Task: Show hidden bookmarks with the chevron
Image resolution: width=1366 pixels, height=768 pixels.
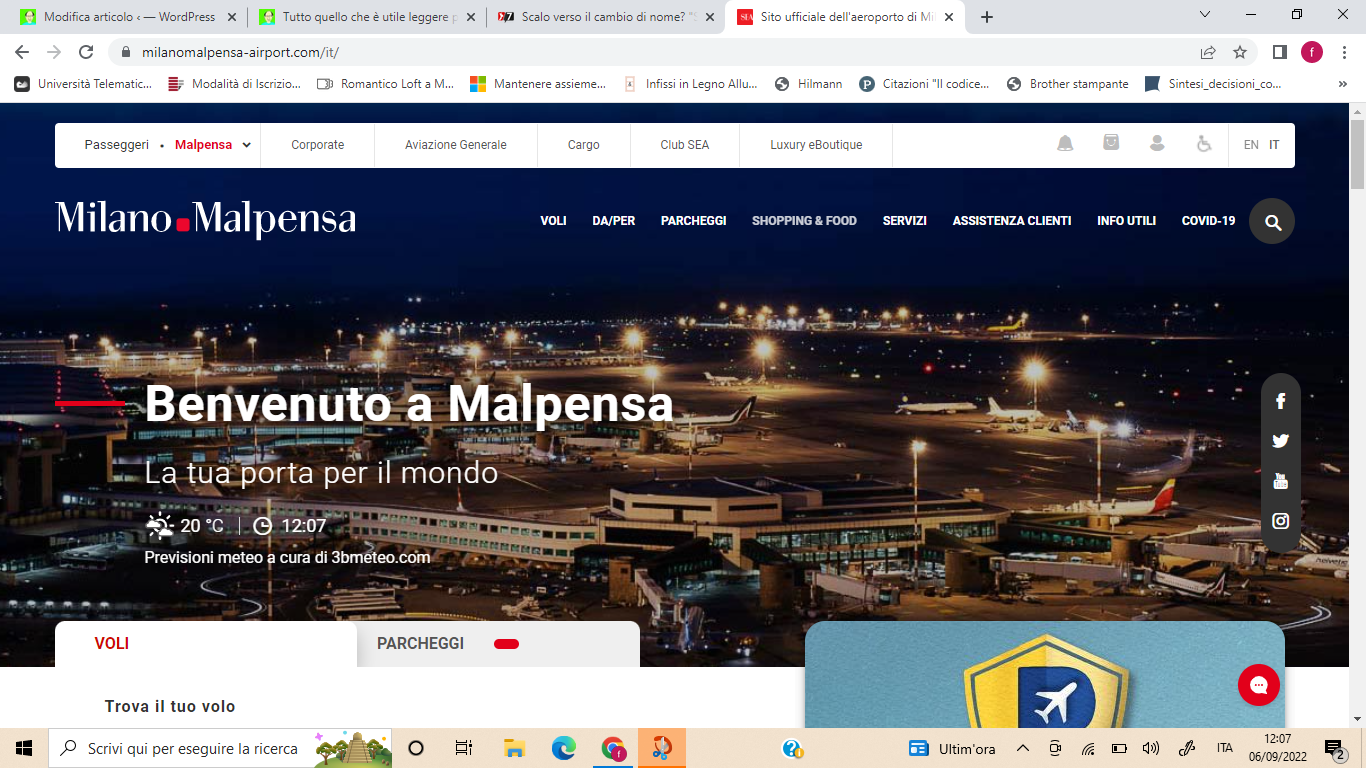Action: [1342, 84]
